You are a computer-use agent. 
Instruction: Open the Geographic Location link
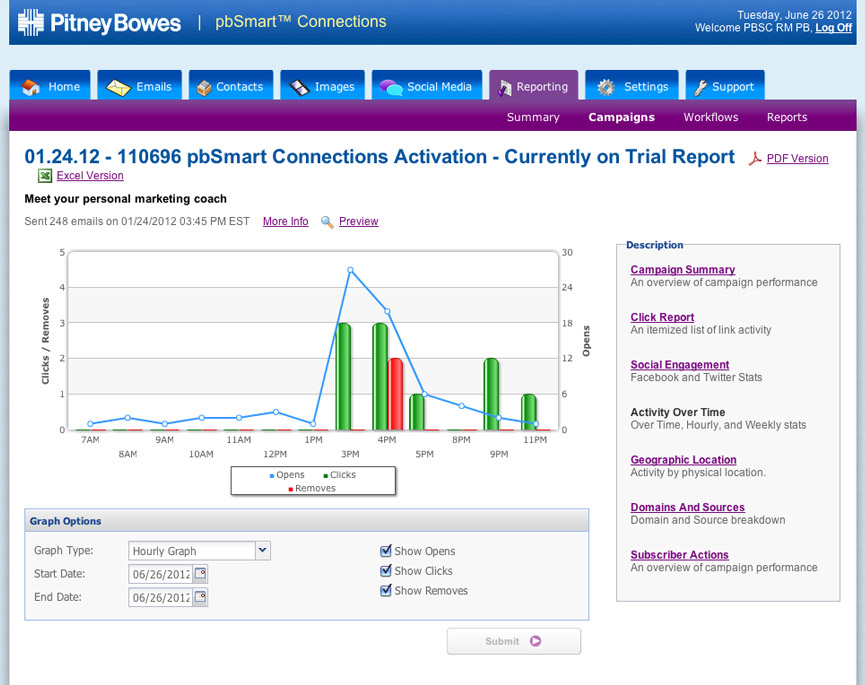click(683, 459)
